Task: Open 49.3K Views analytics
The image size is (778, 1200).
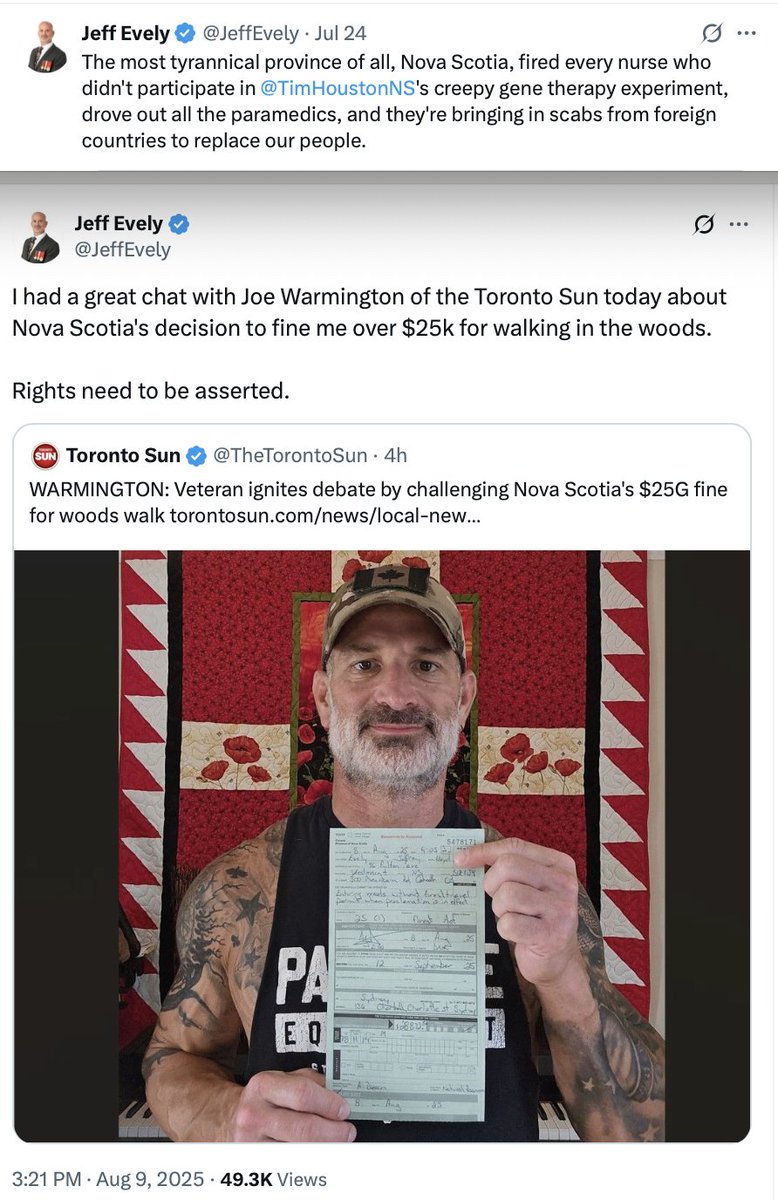Action: click(x=273, y=1179)
